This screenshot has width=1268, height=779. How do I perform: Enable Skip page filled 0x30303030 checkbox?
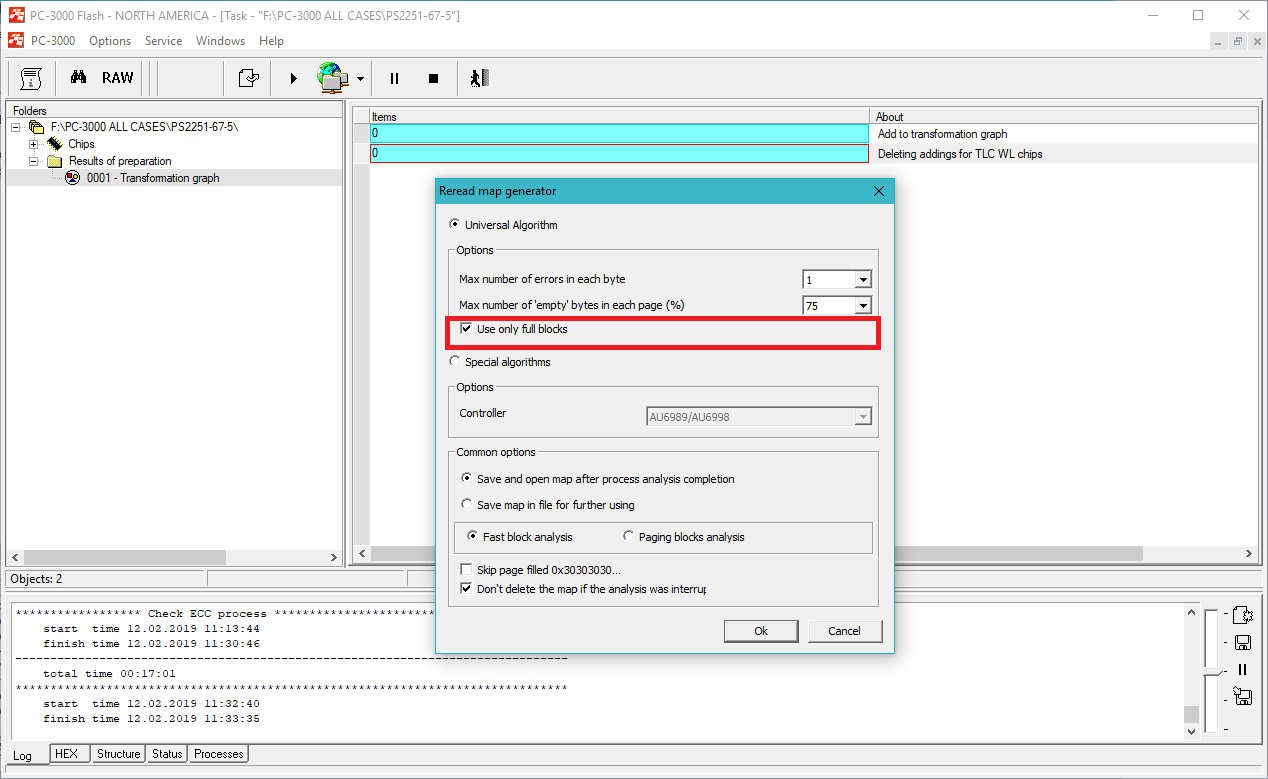point(466,569)
